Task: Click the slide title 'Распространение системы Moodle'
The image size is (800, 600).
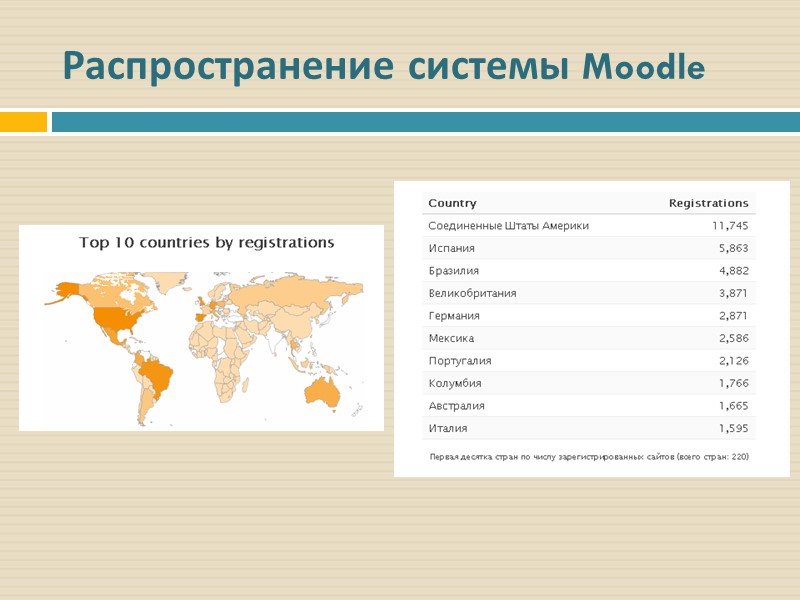Action: [384, 67]
